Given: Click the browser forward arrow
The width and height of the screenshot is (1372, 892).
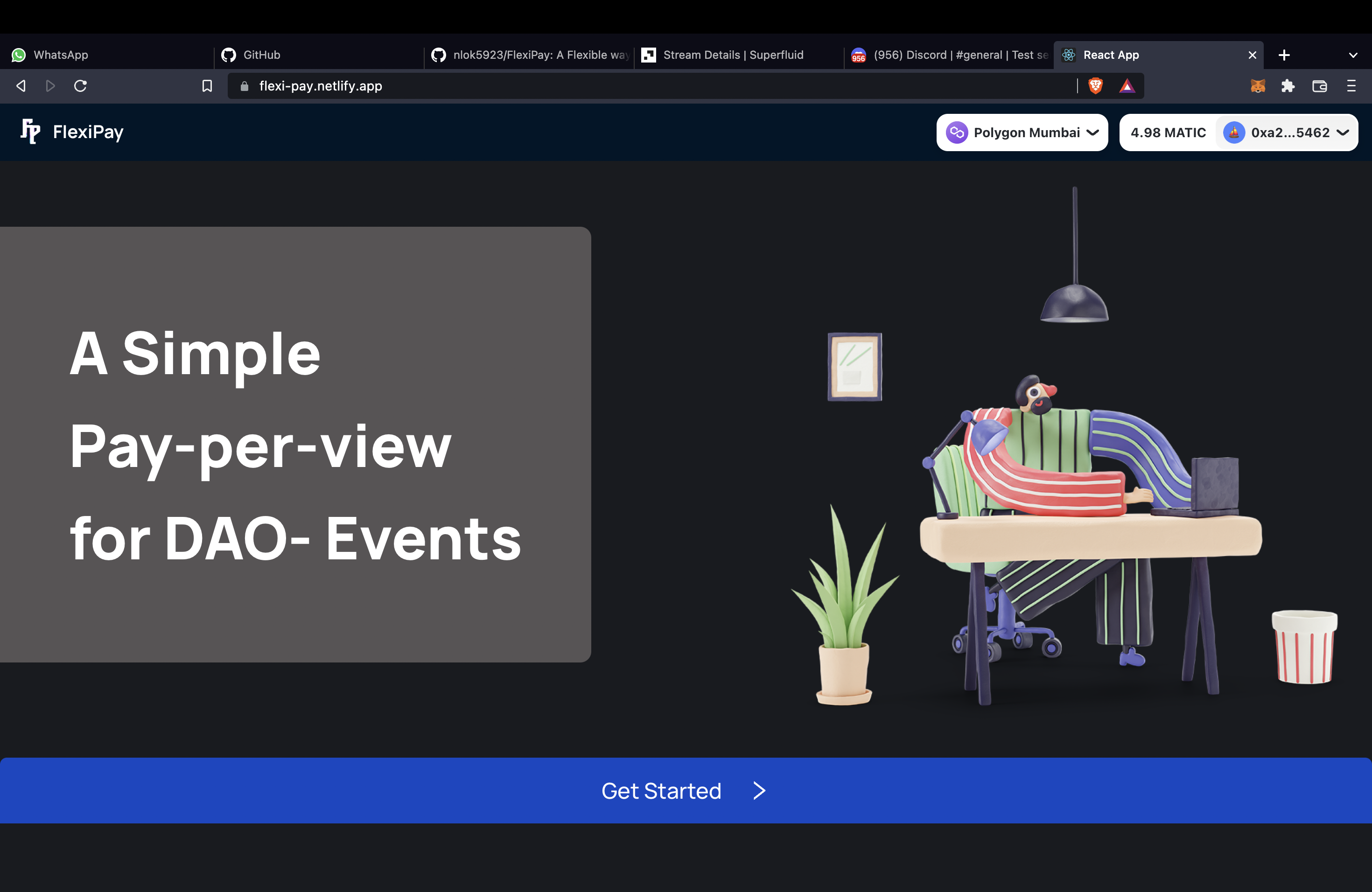Looking at the screenshot, I should pyautogui.click(x=51, y=86).
